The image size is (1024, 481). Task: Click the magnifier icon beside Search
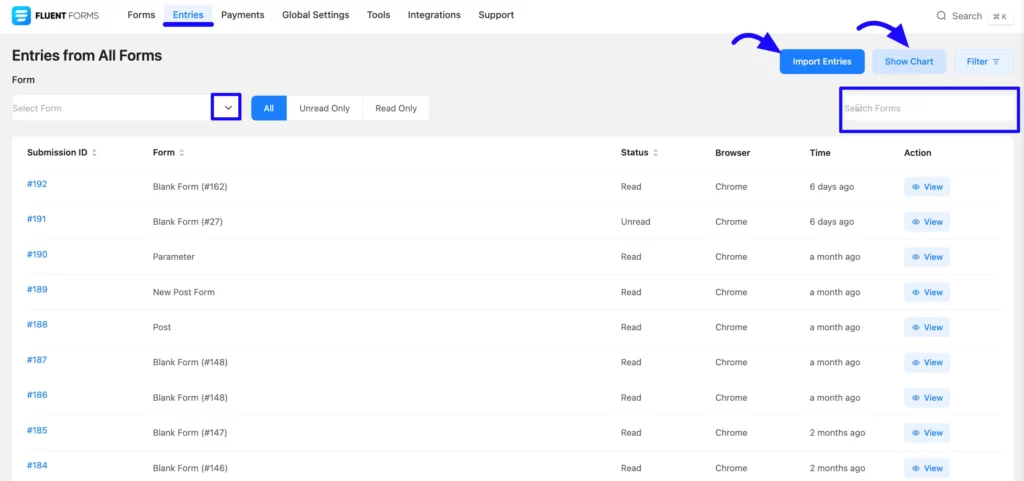pyautogui.click(x=941, y=16)
